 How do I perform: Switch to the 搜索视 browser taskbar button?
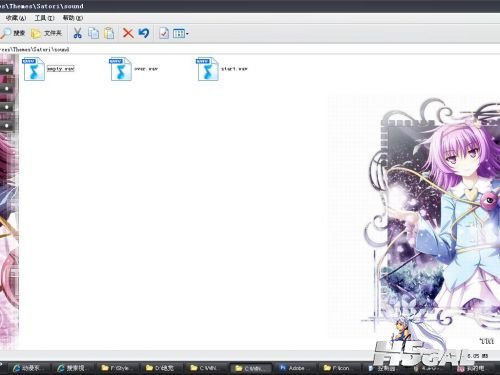coord(74,368)
